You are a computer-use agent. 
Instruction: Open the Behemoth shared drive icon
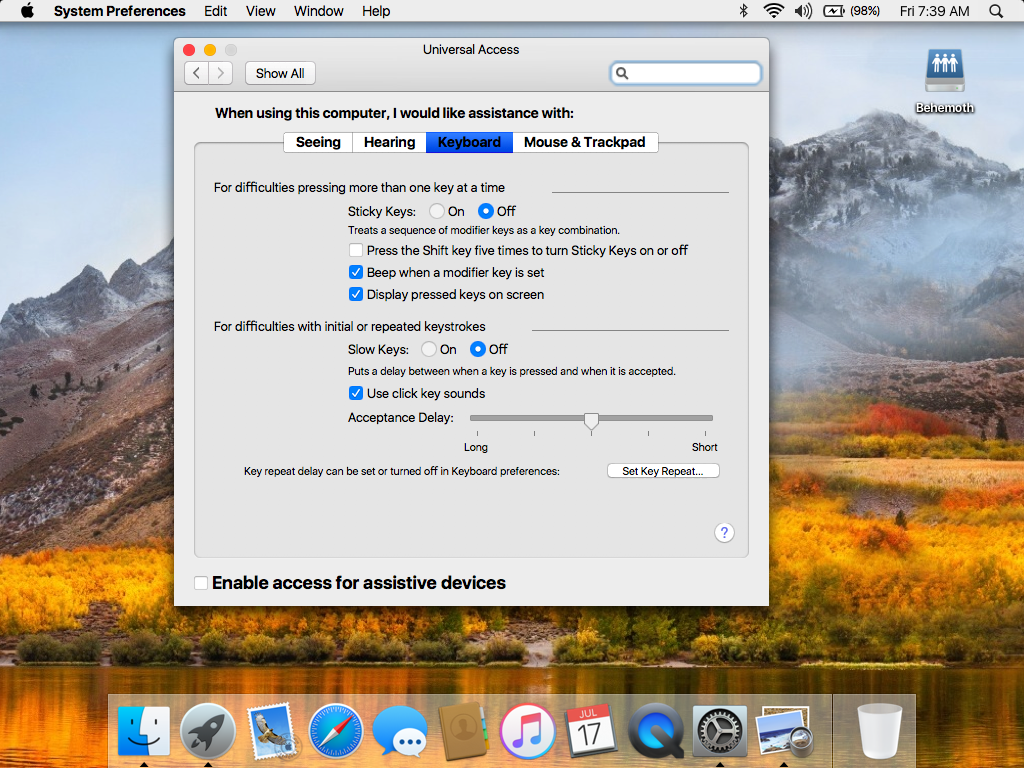coord(944,72)
